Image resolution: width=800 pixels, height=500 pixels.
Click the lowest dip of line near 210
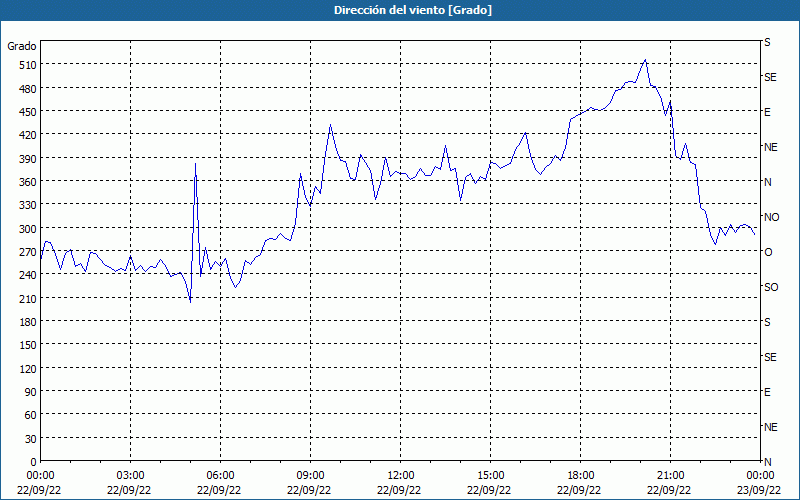pyautogui.click(x=190, y=302)
